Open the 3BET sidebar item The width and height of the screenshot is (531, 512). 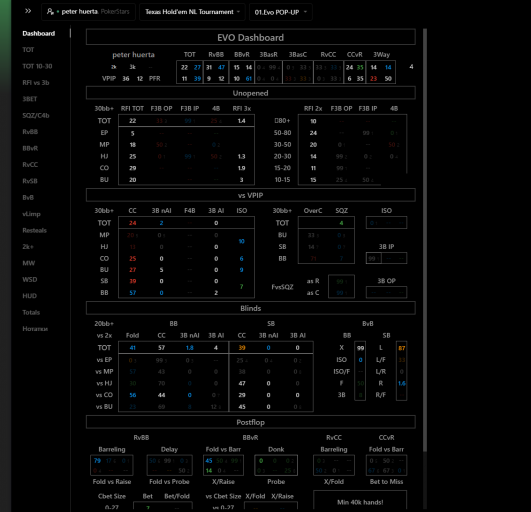[30, 99]
